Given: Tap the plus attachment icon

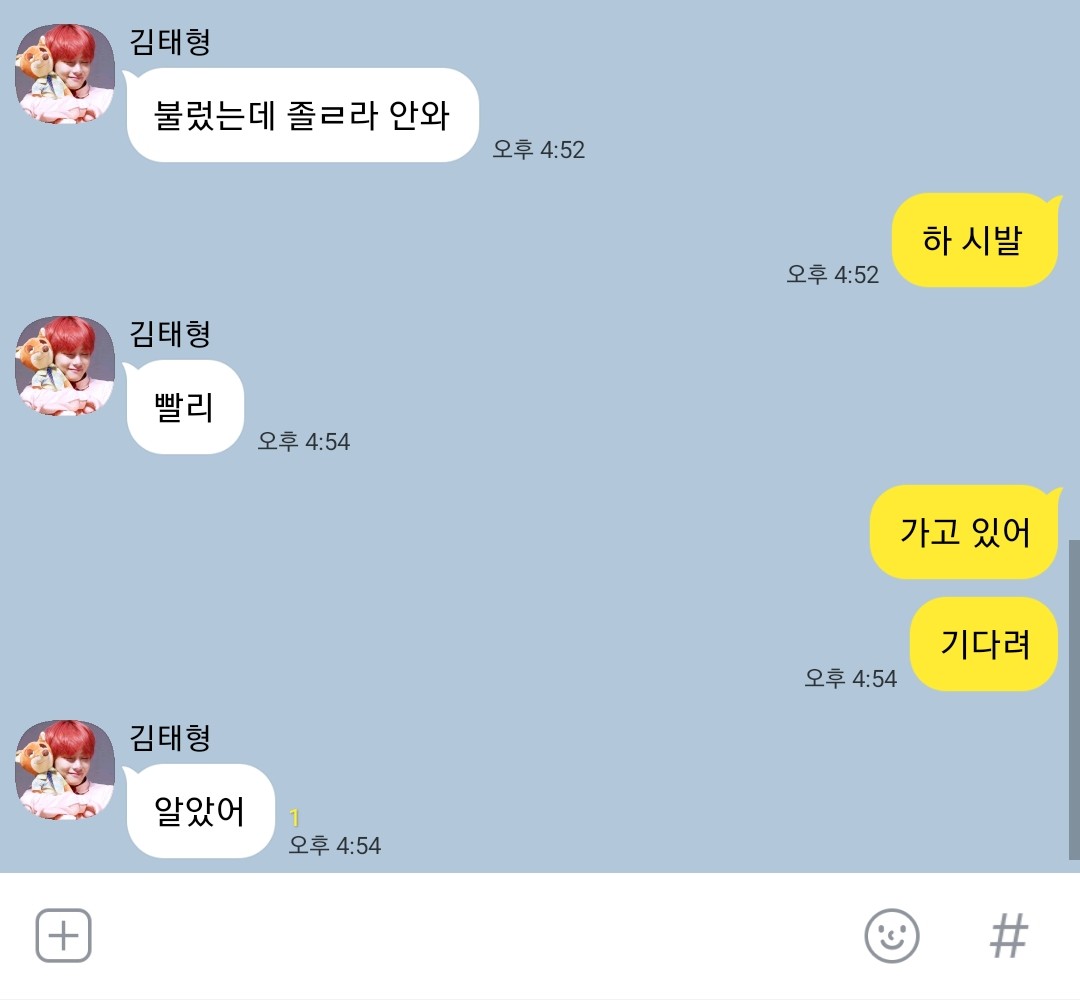Looking at the screenshot, I should tap(63, 935).
